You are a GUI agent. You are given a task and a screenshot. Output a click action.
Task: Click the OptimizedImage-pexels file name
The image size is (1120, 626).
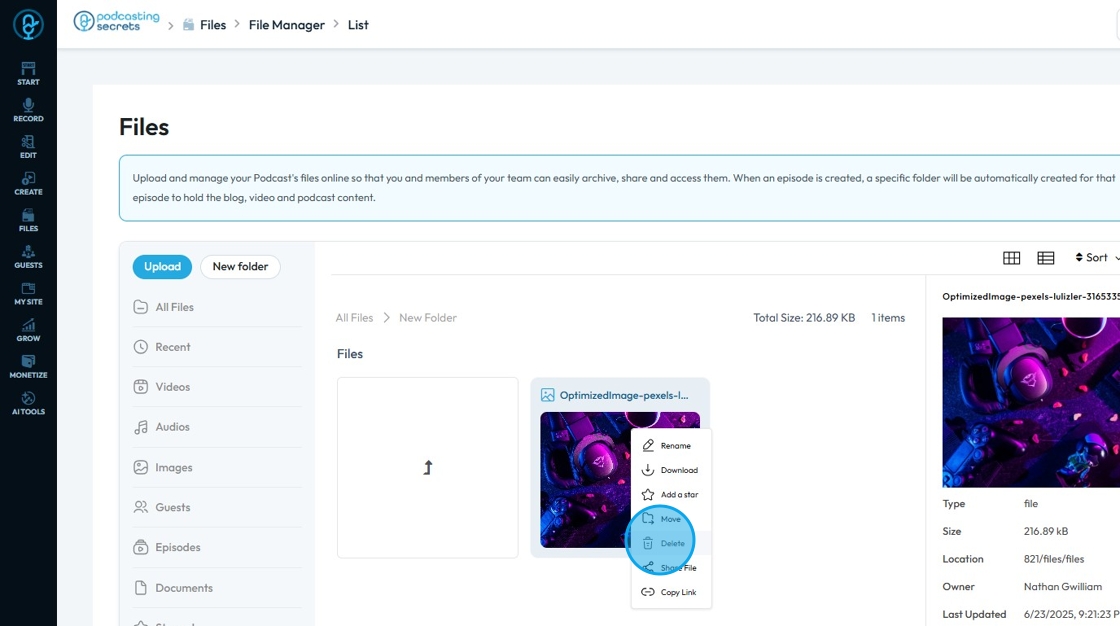coord(624,395)
